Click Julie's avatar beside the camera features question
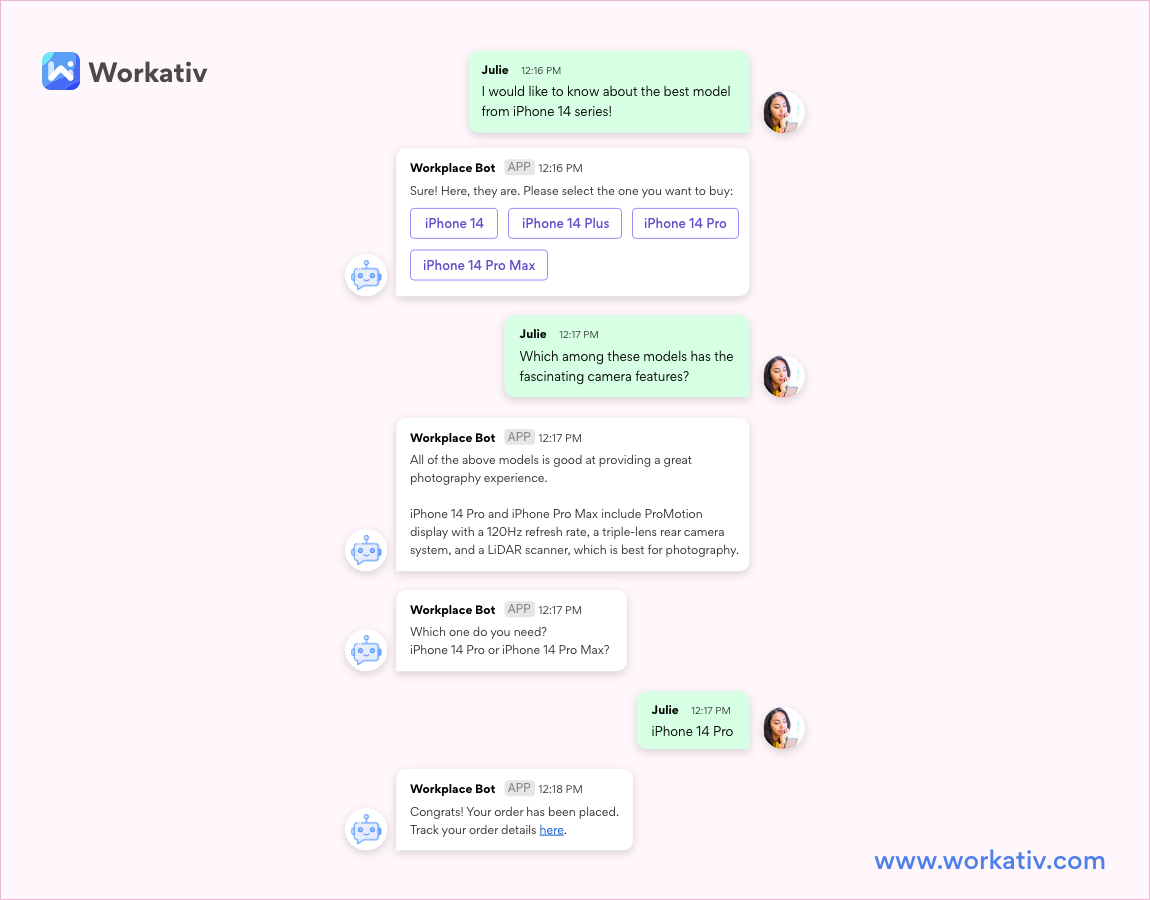Image resolution: width=1150 pixels, height=900 pixels. [x=783, y=376]
